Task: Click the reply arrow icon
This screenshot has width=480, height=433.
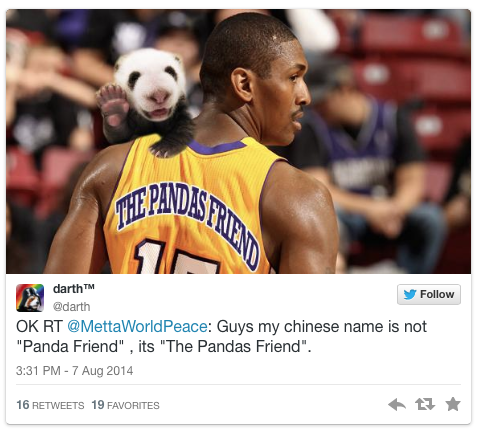Action: click(397, 405)
